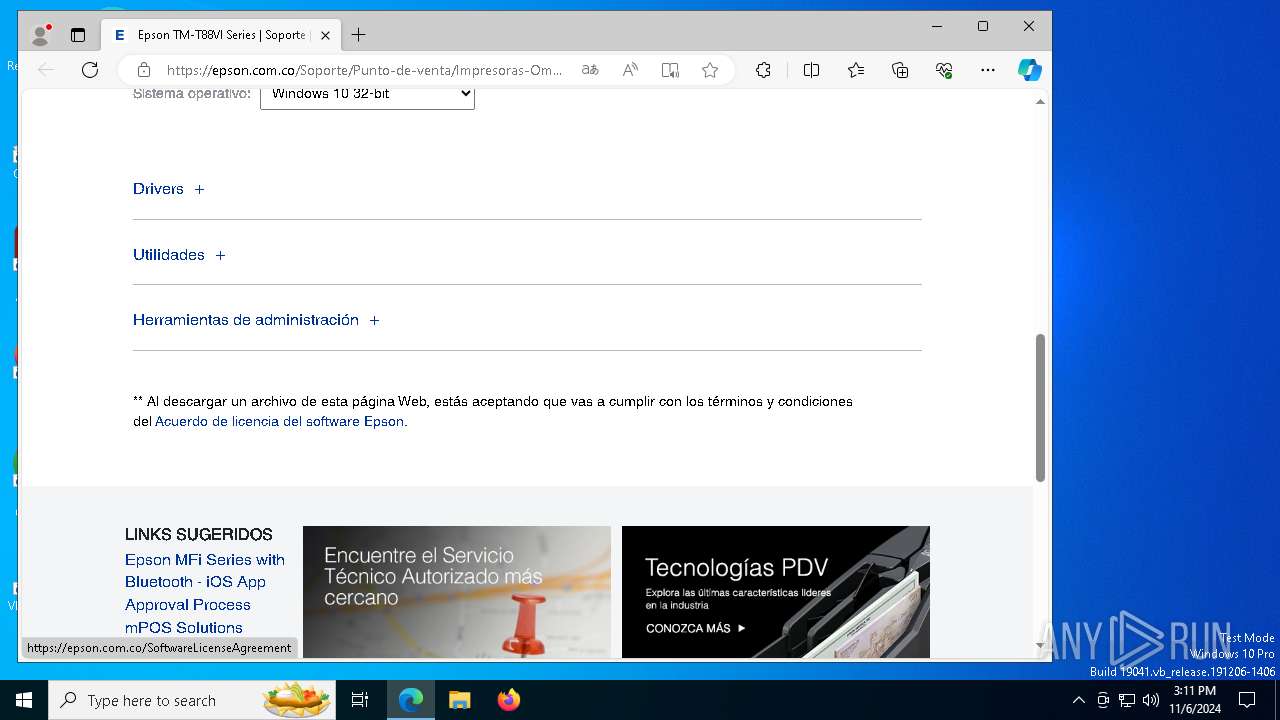Open mPOS Solutions link
1280x720 pixels.
[x=184, y=628]
